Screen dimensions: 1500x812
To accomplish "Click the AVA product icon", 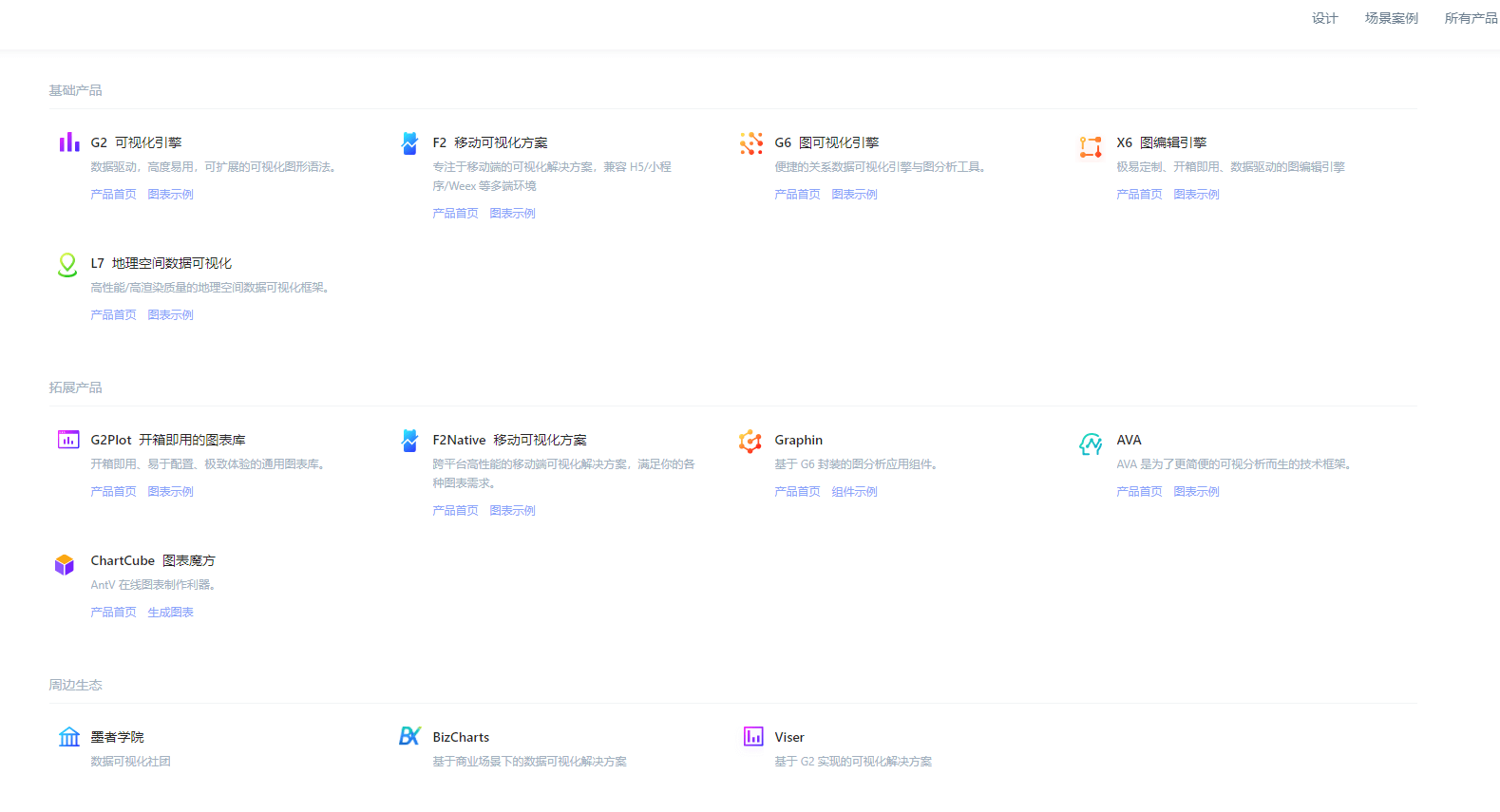I will click(1091, 444).
